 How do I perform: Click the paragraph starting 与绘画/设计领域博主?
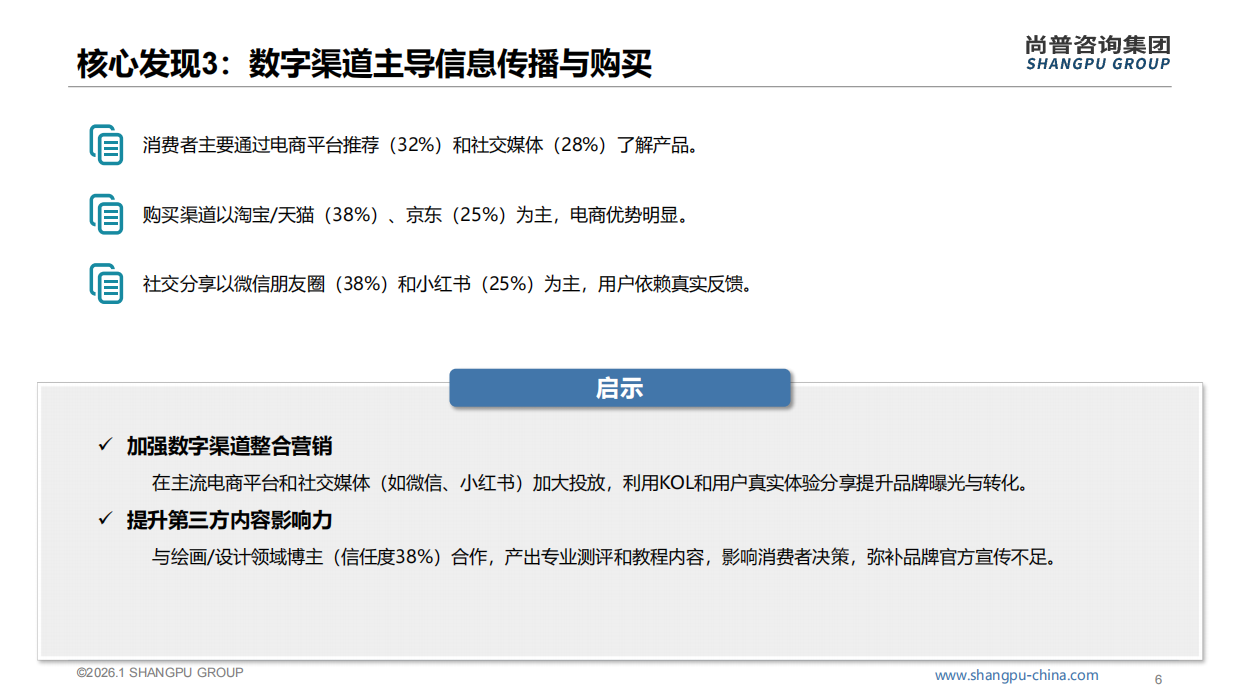[604, 557]
